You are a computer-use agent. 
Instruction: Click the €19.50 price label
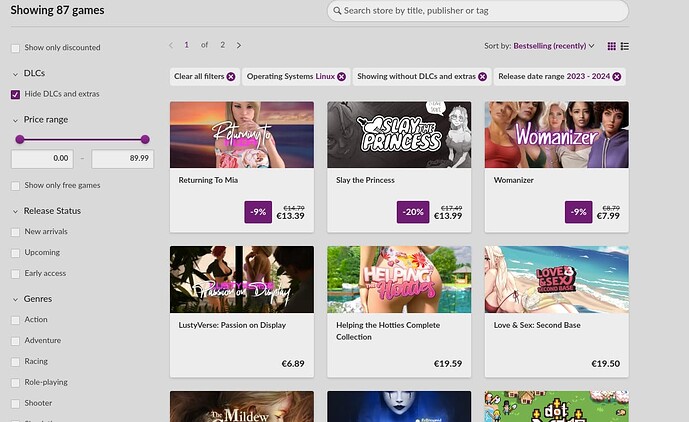(606, 364)
